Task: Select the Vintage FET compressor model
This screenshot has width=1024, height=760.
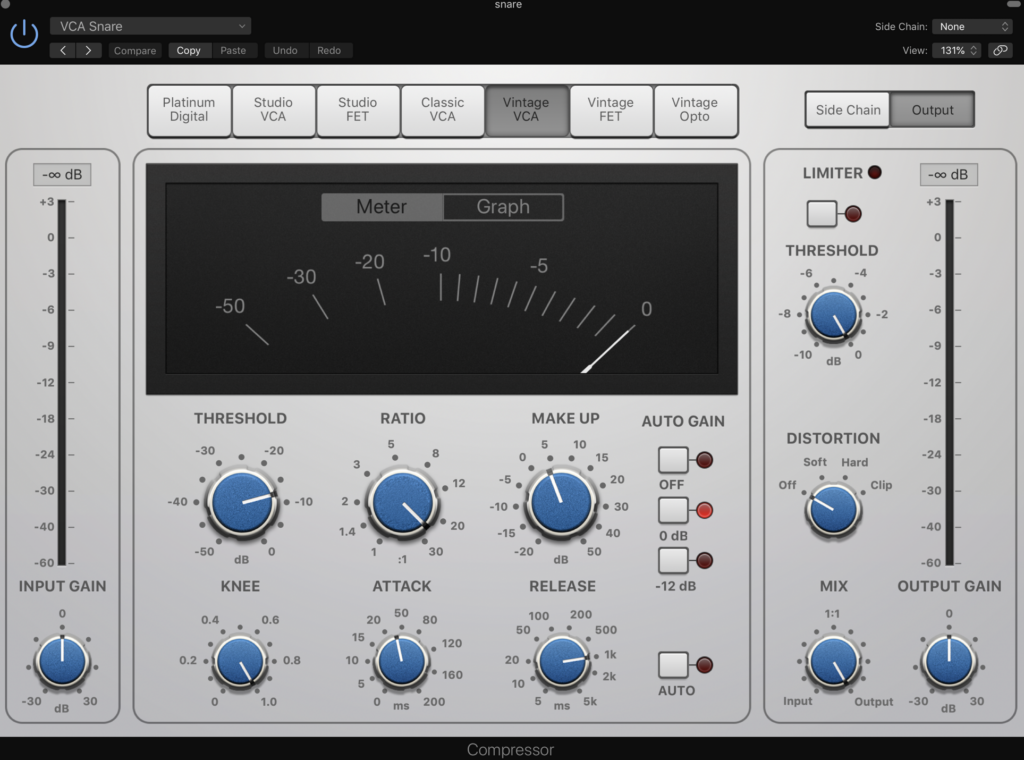Action: point(611,110)
